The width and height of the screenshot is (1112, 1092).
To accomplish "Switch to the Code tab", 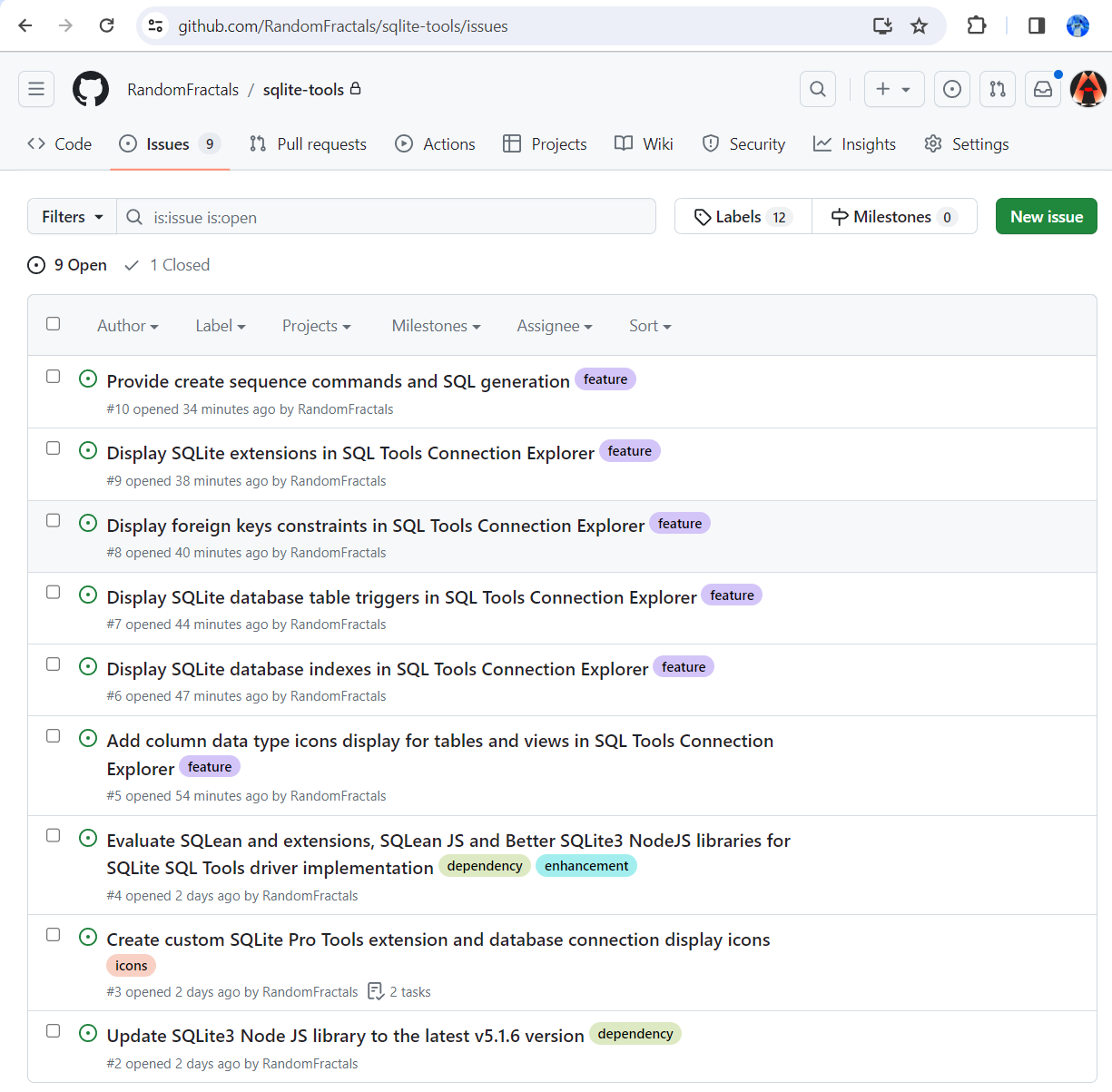I will click(x=60, y=144).
